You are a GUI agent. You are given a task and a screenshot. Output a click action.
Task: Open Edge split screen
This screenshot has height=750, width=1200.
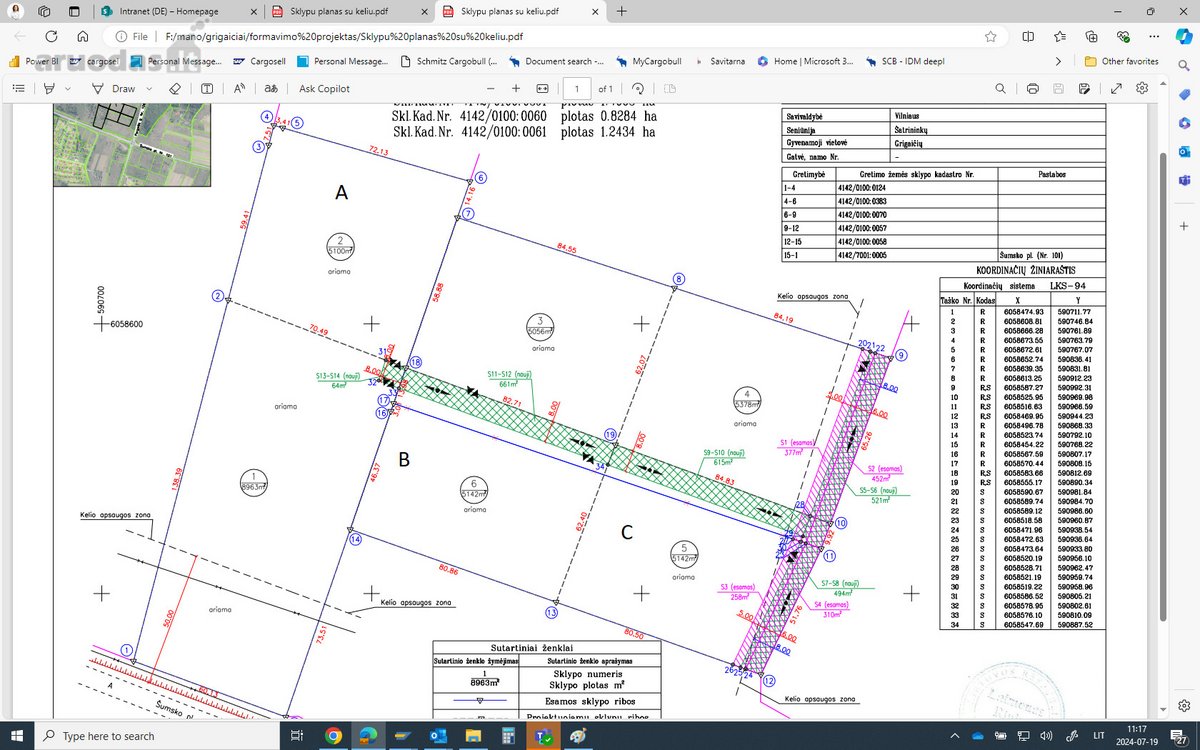[1028, 36]
